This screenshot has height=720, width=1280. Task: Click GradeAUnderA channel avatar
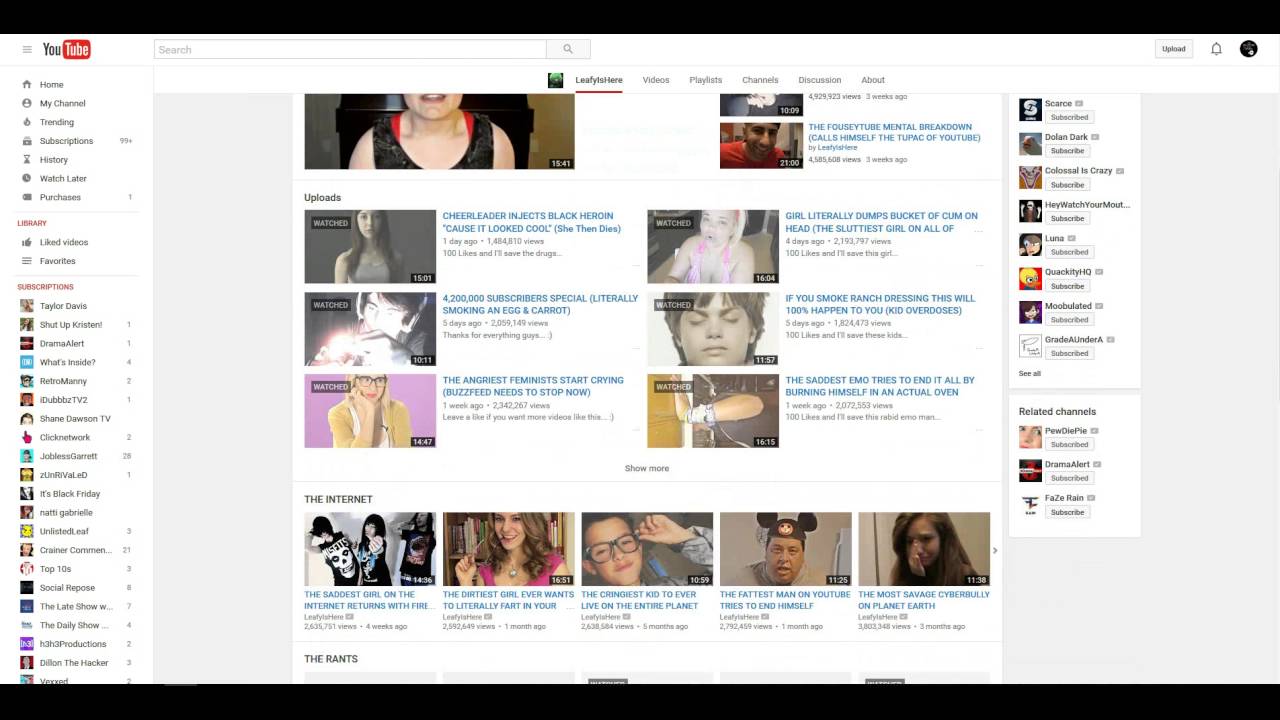[x=1030, y=346]
